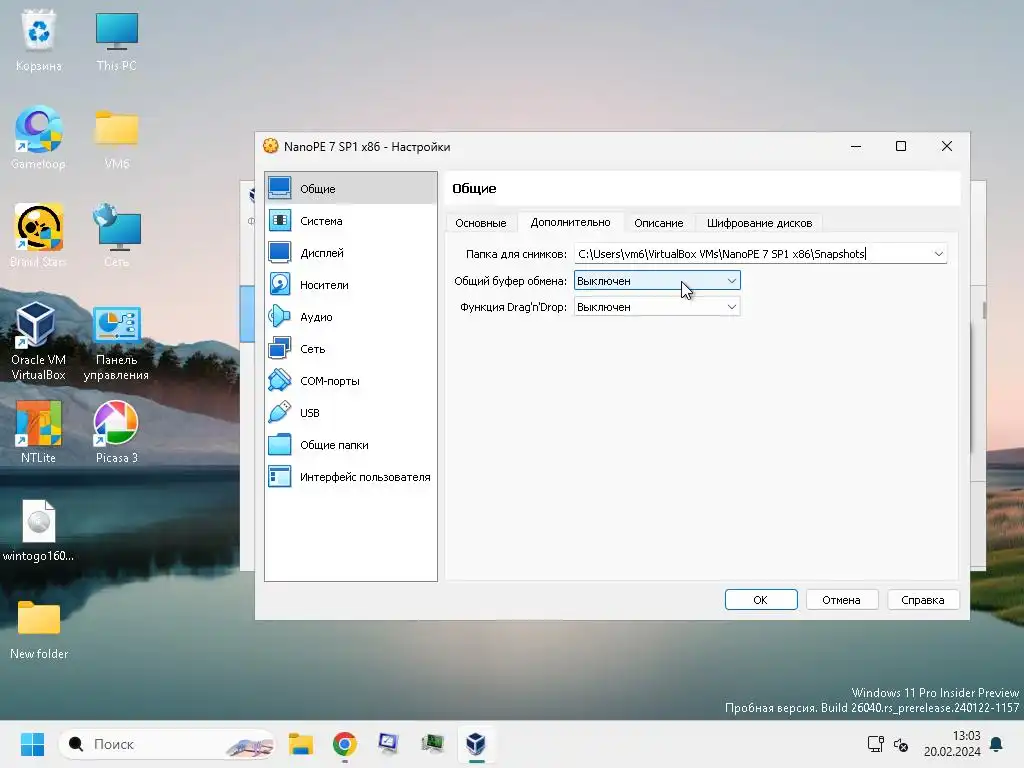Click the VirtualBox taskbar icon

pos(476,744)
